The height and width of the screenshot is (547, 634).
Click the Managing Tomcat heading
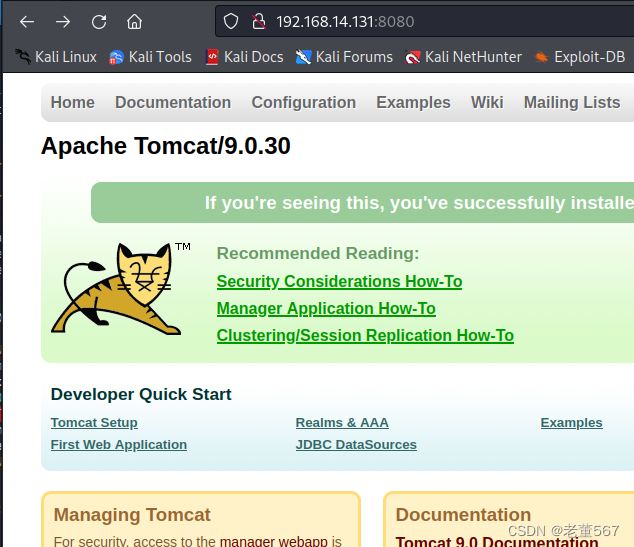point(132,515)
